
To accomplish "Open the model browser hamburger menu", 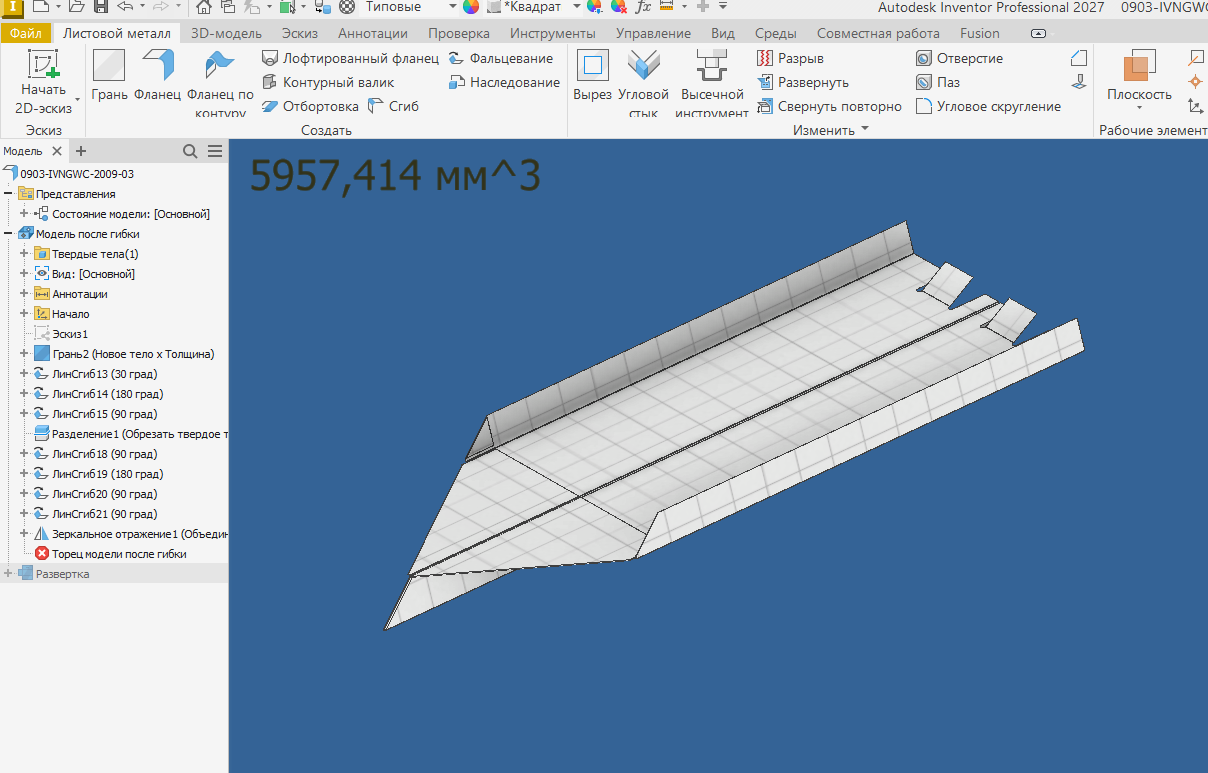I will pyautogui.click(x=215, y=151).
